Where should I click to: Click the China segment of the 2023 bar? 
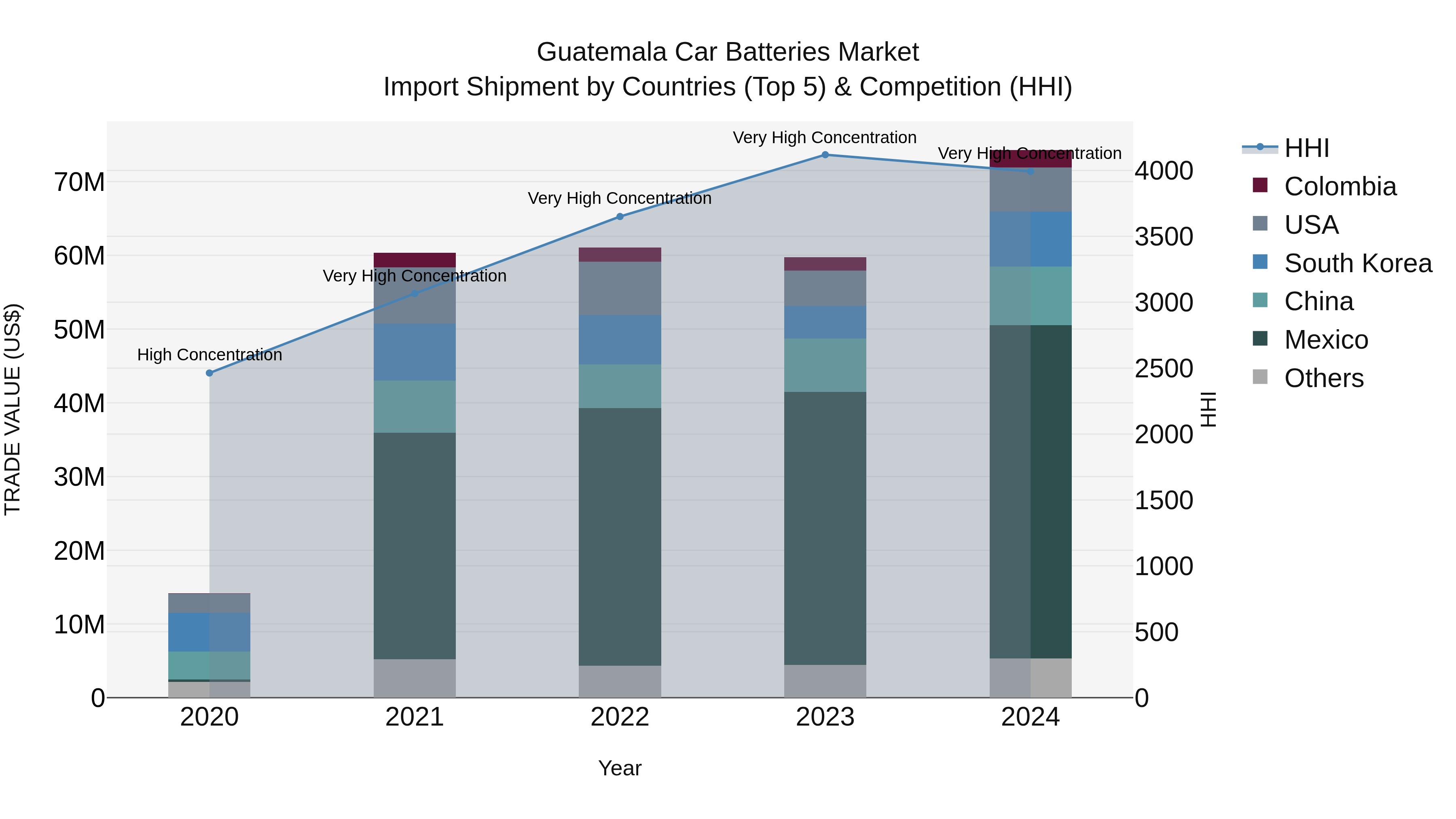pyautogui.click(x=825, y=366)
